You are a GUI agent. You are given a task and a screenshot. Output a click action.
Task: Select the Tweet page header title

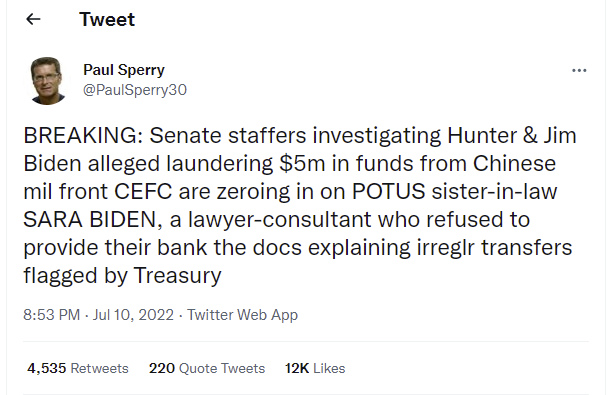107,19
